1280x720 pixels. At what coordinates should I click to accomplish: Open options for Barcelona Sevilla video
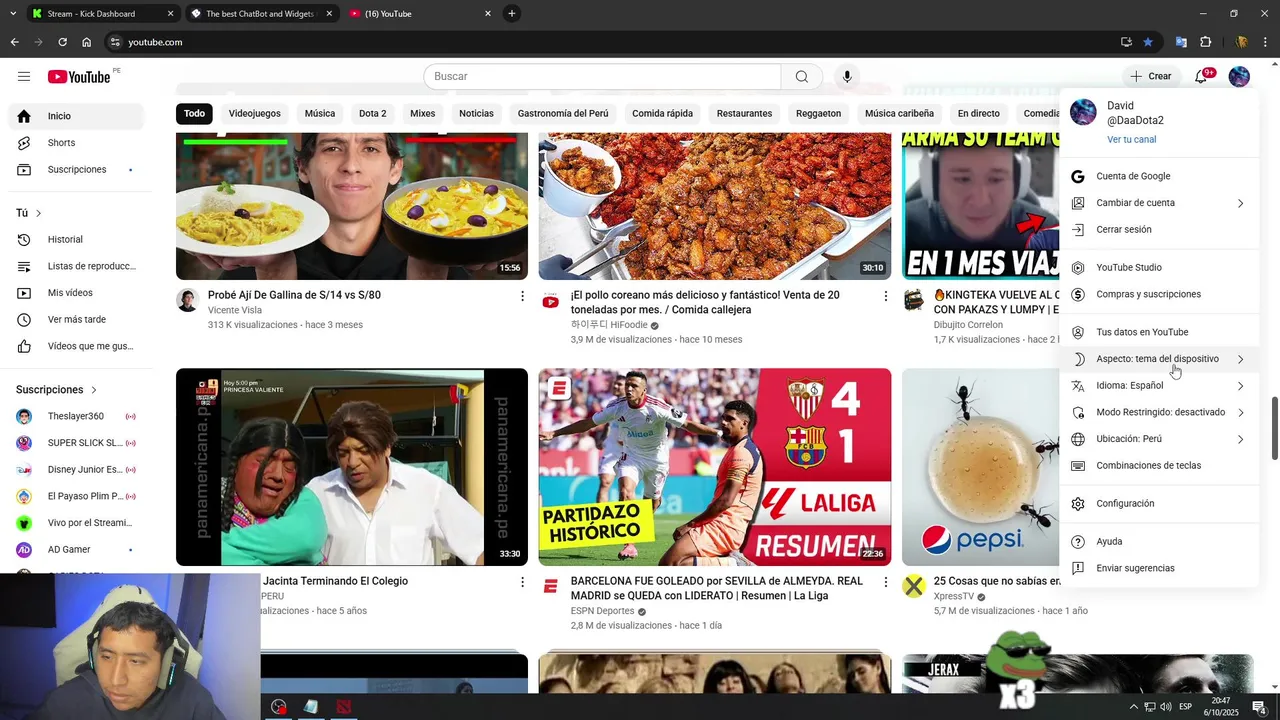(x=885, y=582)
